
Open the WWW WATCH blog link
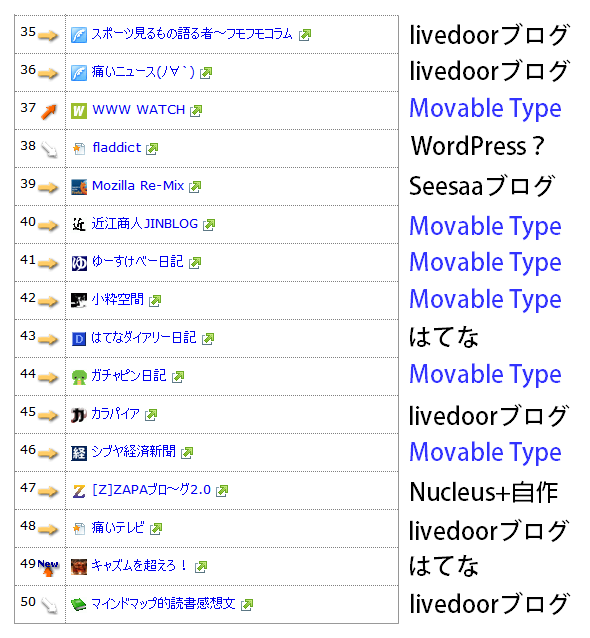138,110
